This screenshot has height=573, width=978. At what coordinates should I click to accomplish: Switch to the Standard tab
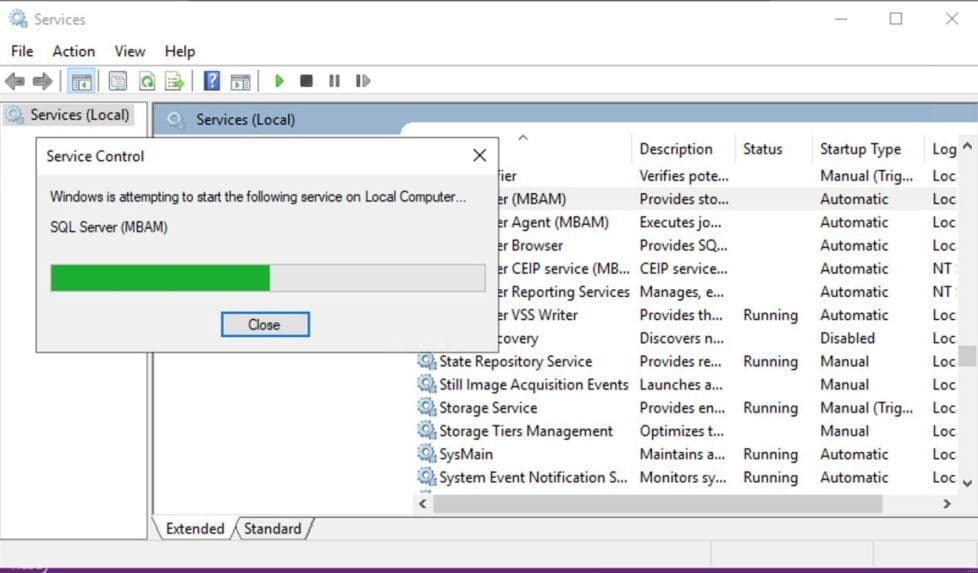[x=273, y=529]
